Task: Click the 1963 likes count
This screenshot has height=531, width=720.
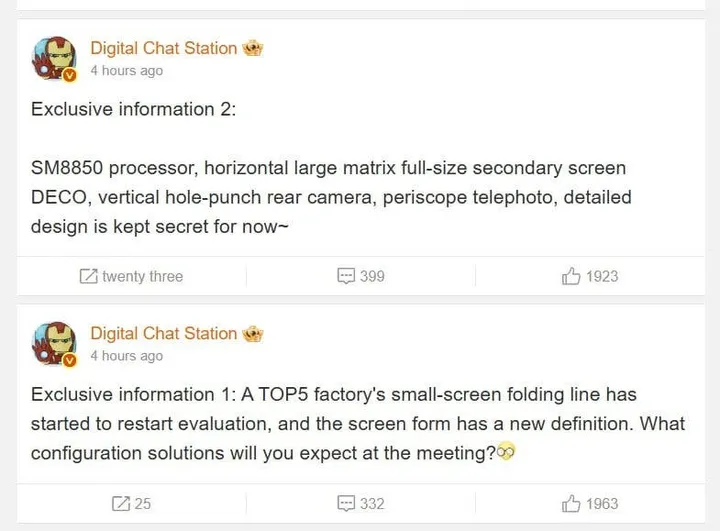Action: pos(602,503)
